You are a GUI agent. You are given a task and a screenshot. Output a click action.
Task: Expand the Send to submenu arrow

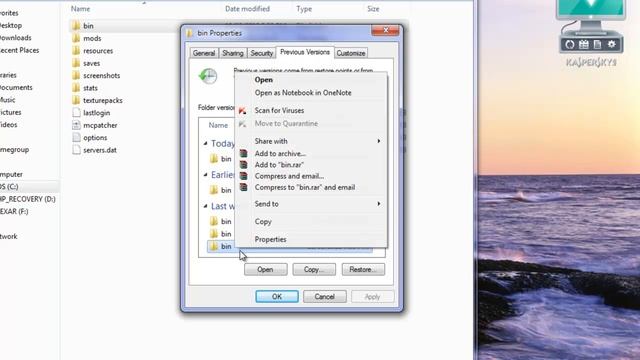[x=379, y=204]
